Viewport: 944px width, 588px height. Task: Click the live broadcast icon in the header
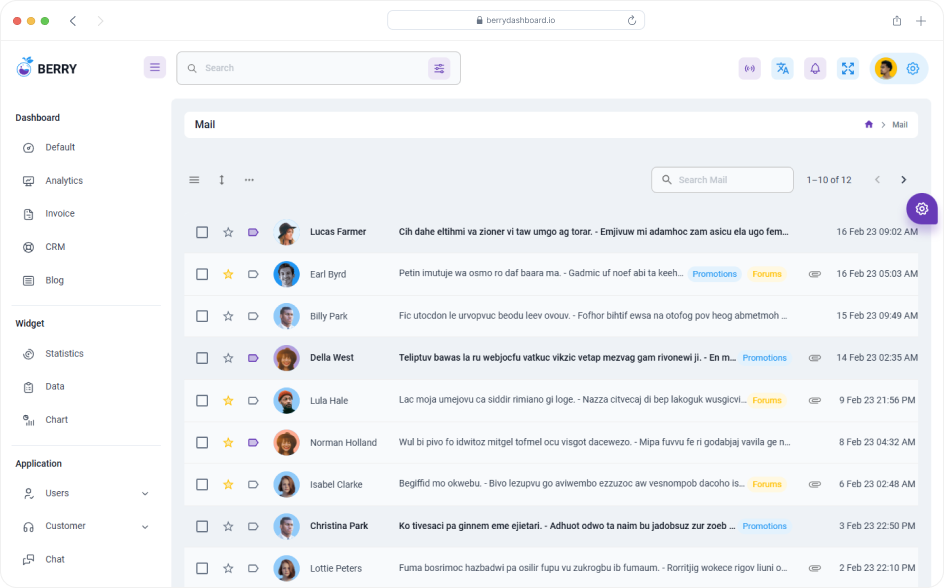coord(749,68)
